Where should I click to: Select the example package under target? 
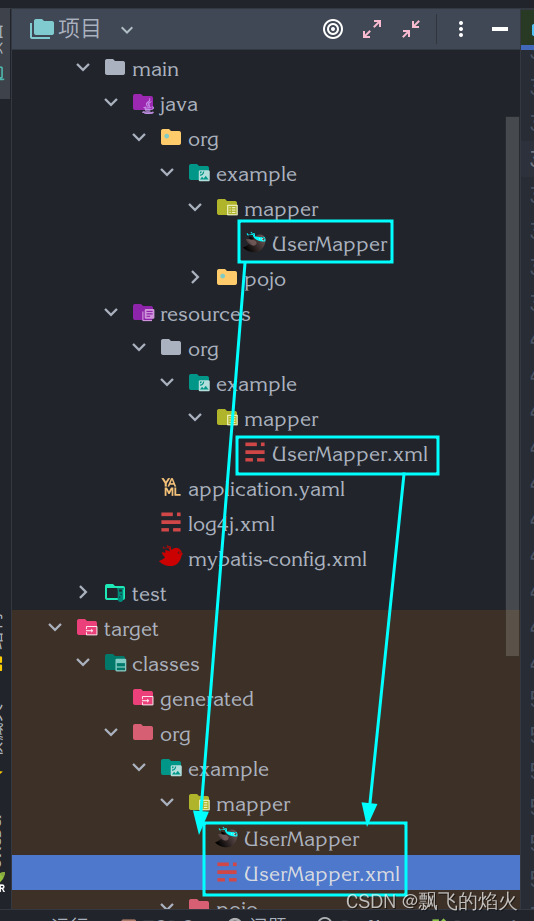pyautogui.click(x=229, y=769)
